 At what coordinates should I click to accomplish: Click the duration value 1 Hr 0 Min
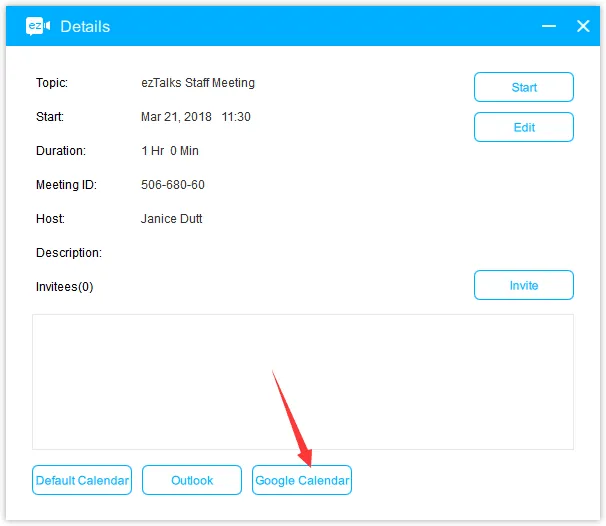point(170,151)
